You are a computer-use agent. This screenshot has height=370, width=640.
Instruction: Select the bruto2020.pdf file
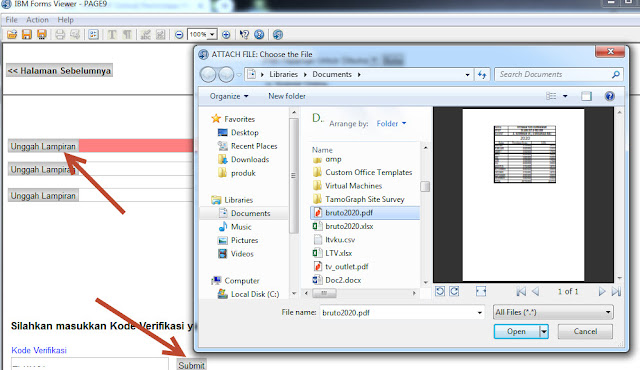tap(365, 213)
